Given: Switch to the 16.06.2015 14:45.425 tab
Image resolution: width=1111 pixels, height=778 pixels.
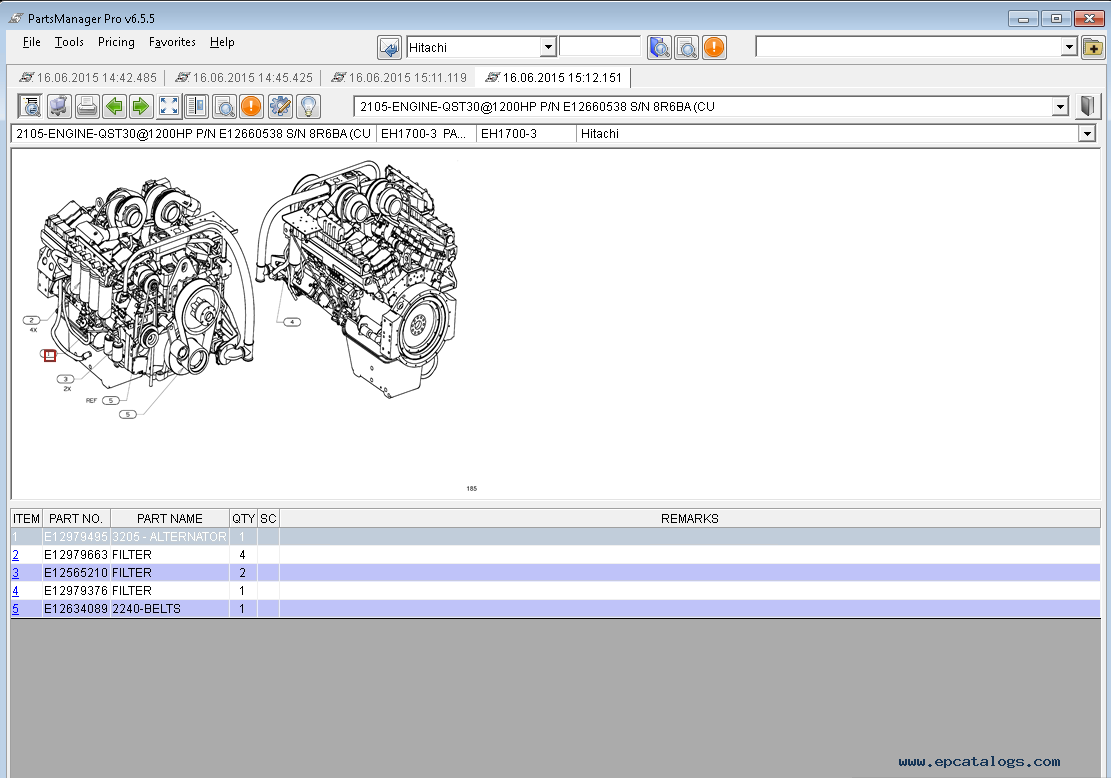Looking at the screenshot, I should (x=243, y=78).
